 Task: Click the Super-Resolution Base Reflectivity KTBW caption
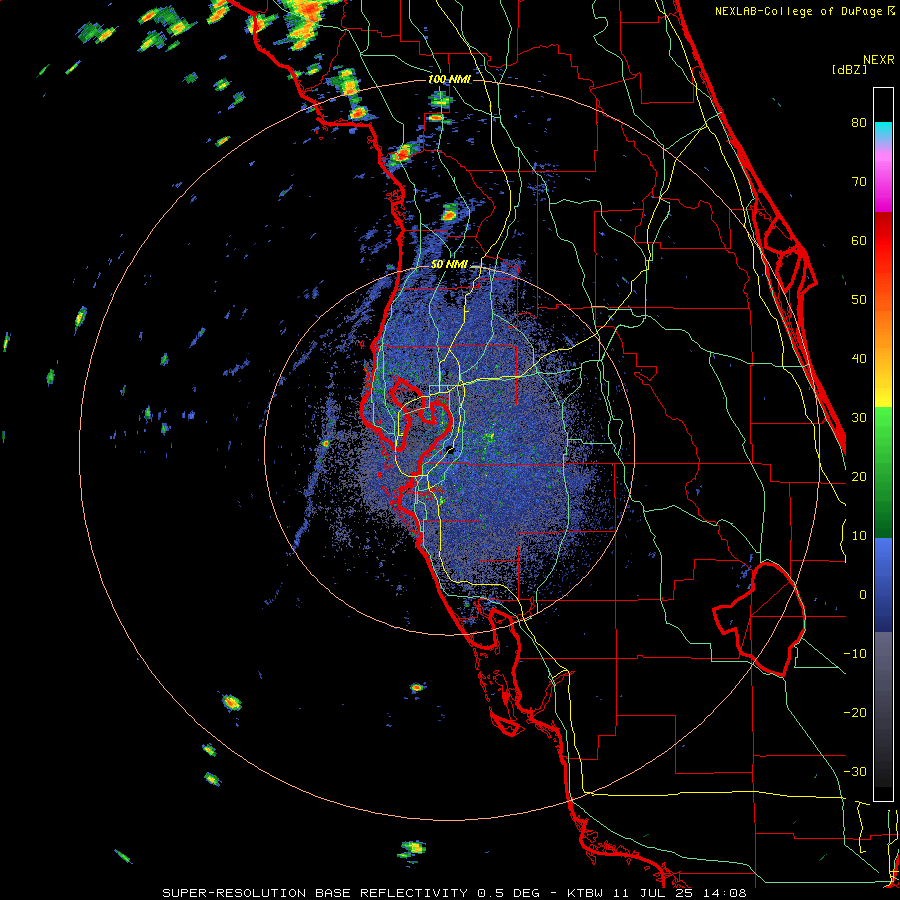[x=454, y=893]
